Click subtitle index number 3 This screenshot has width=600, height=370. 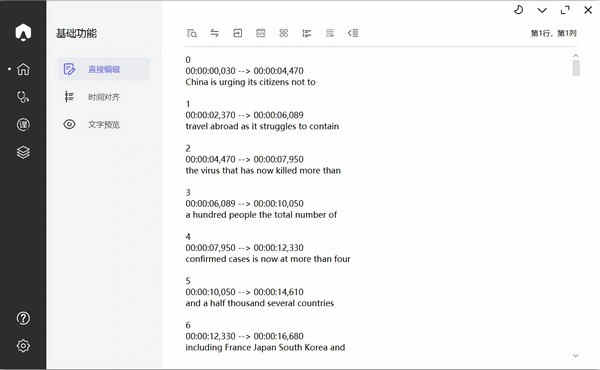point(188,192)
